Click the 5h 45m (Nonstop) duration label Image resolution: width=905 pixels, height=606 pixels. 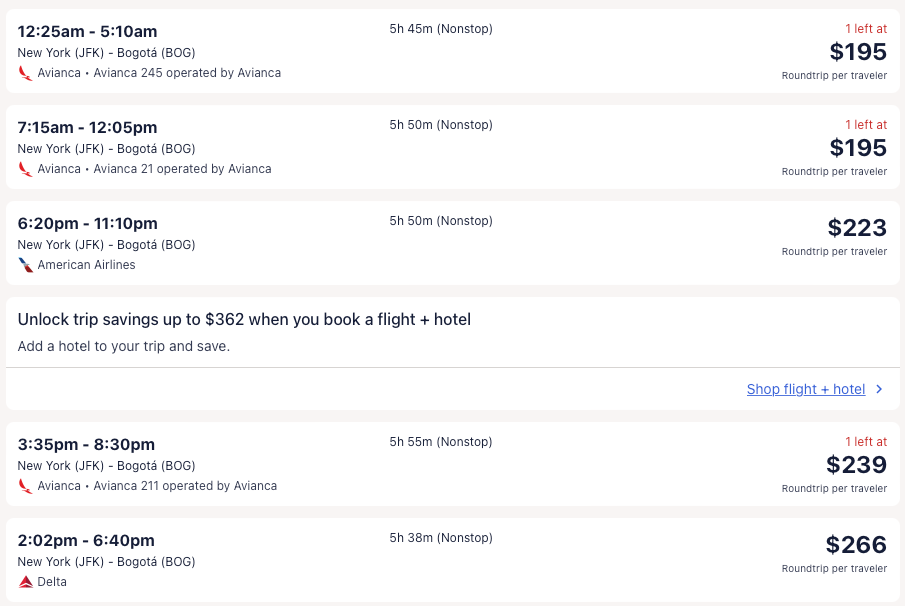tap(441, 29)
